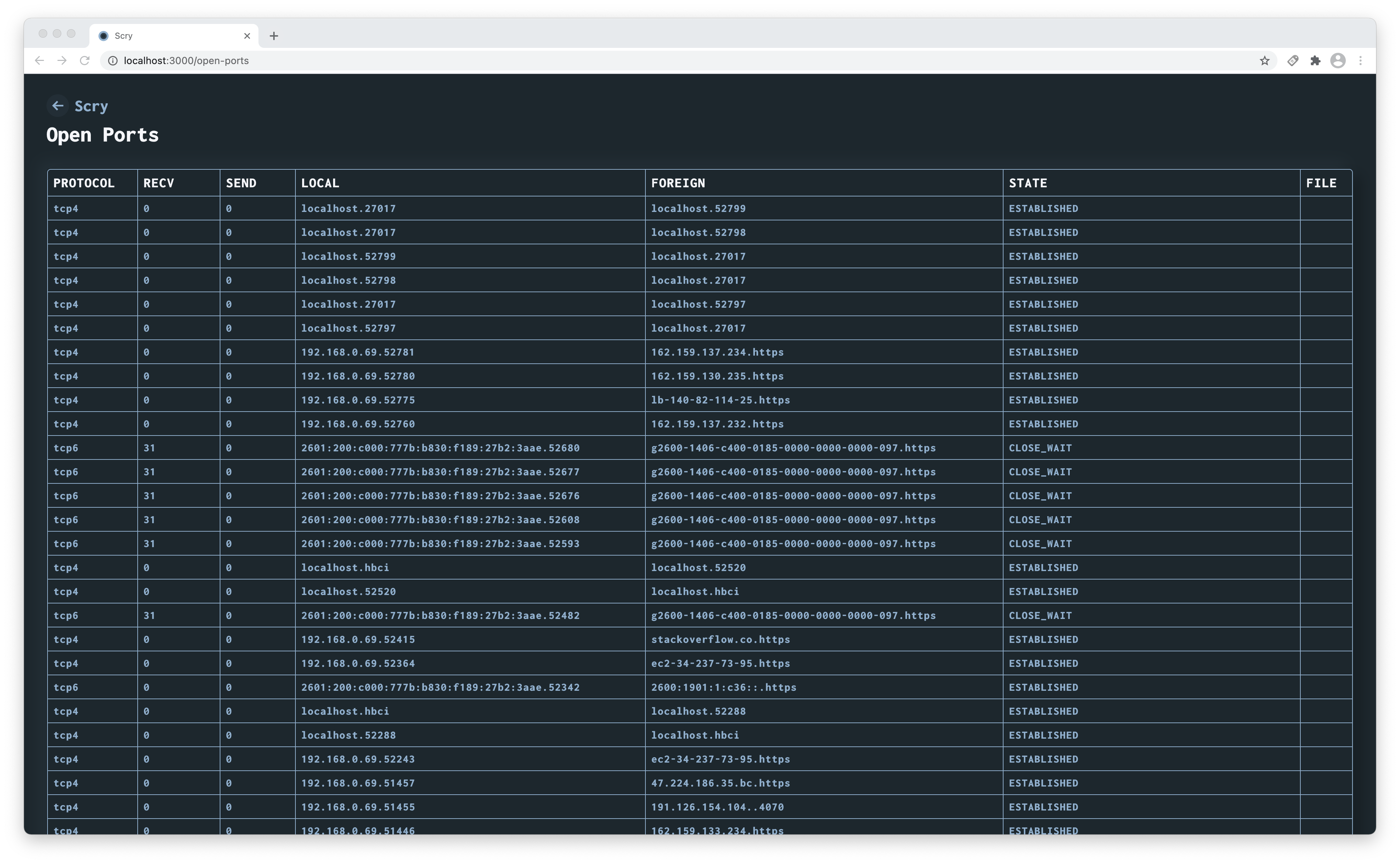Click the stackoverflow.co.https foreign address cell
1400x864 pixels.
point(720,639)
